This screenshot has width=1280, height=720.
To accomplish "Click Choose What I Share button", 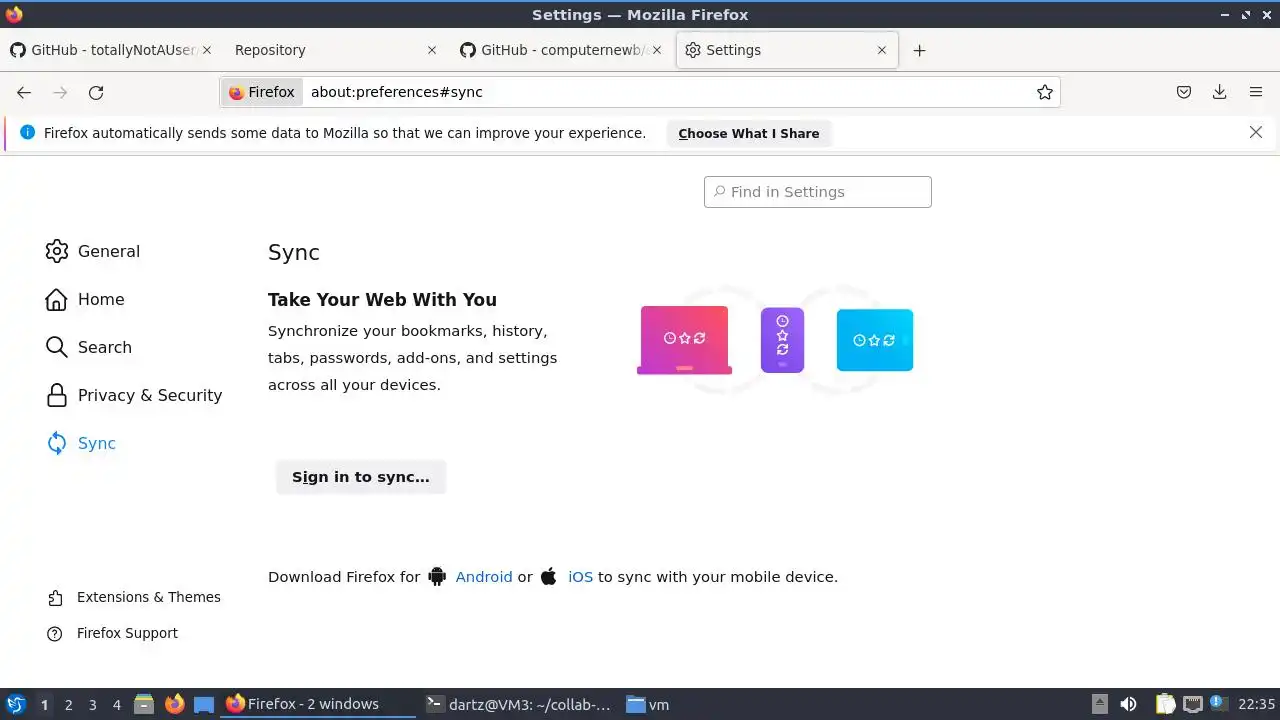I will [x=749, y=133].
